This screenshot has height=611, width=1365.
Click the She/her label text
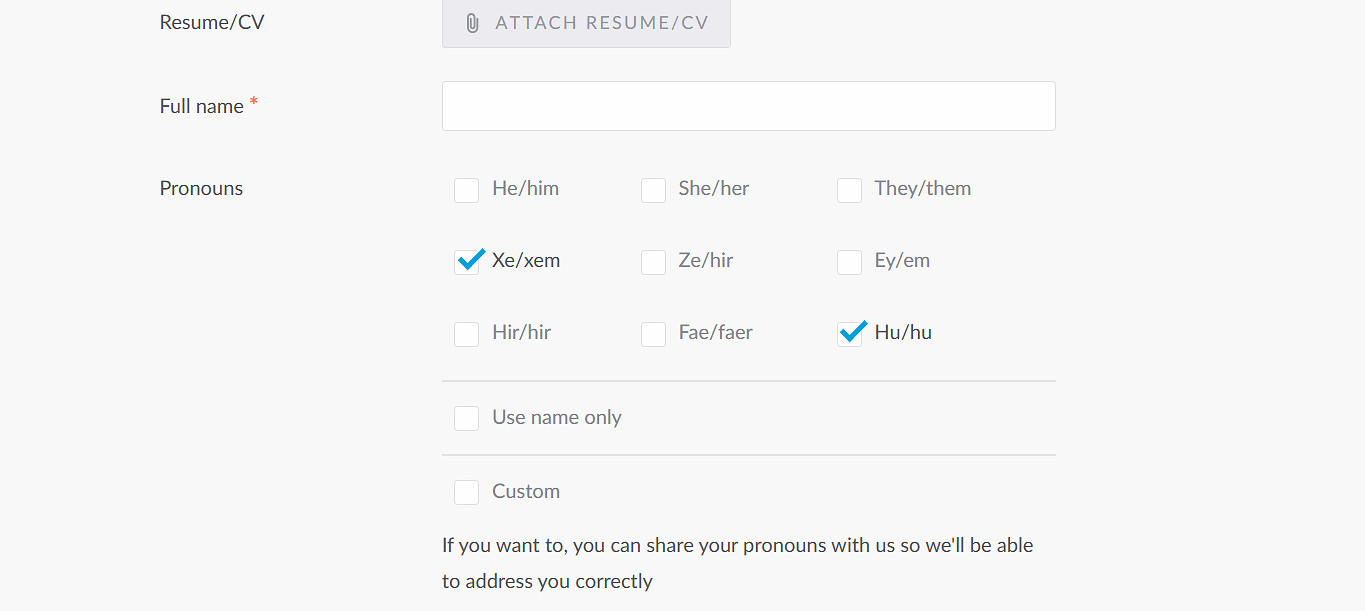[x=713, y=189]
